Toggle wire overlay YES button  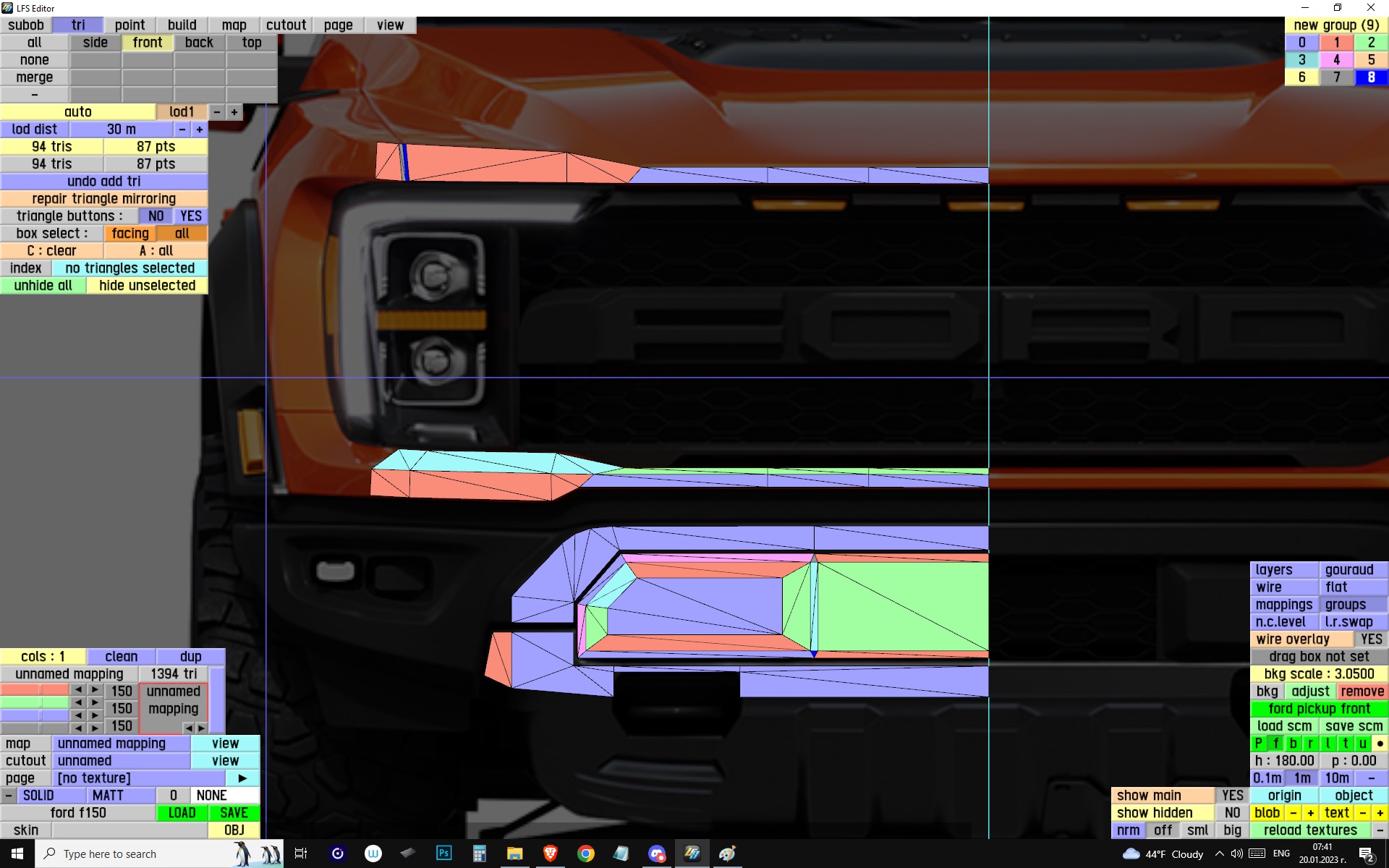pos(1370,639)
